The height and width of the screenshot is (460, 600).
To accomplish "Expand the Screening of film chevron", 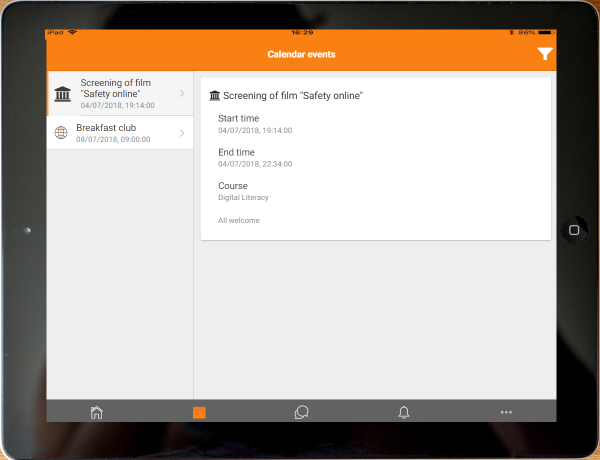I will (182, 94).
